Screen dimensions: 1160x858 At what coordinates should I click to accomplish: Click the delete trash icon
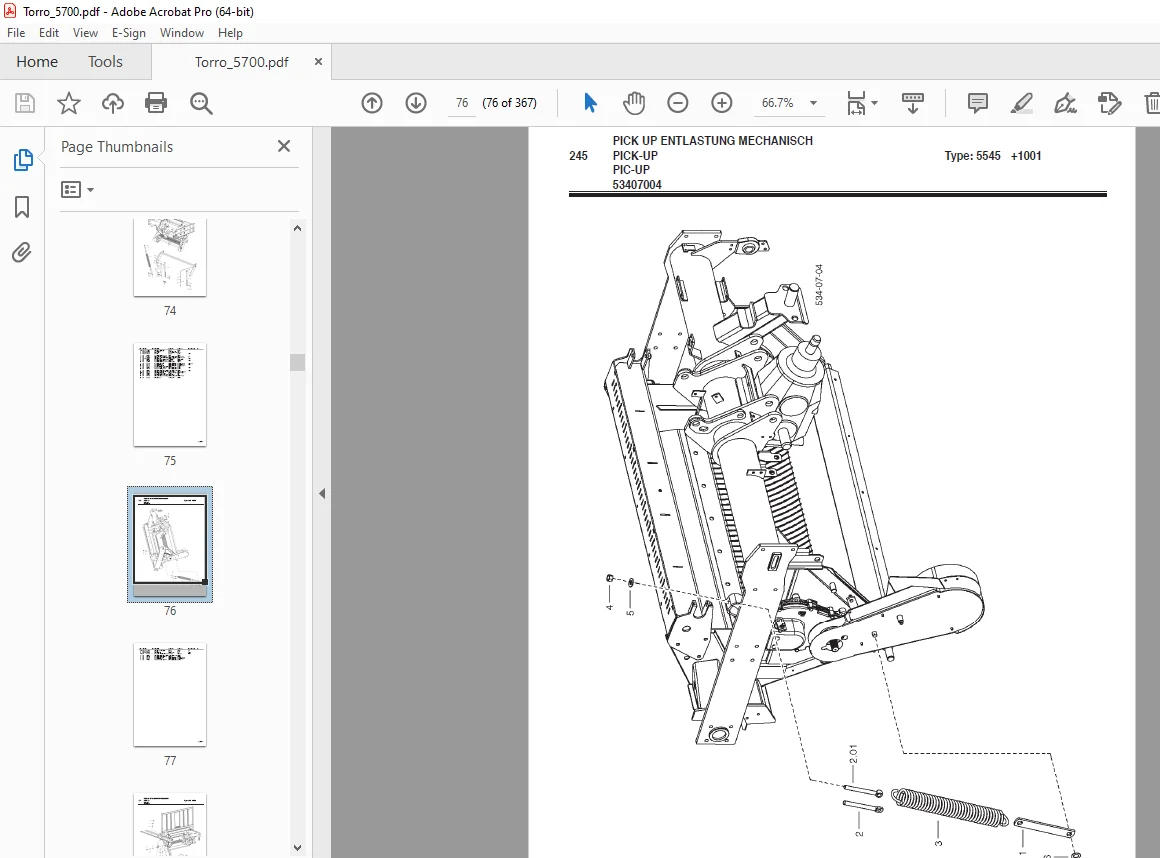(x=1151, y=103)
